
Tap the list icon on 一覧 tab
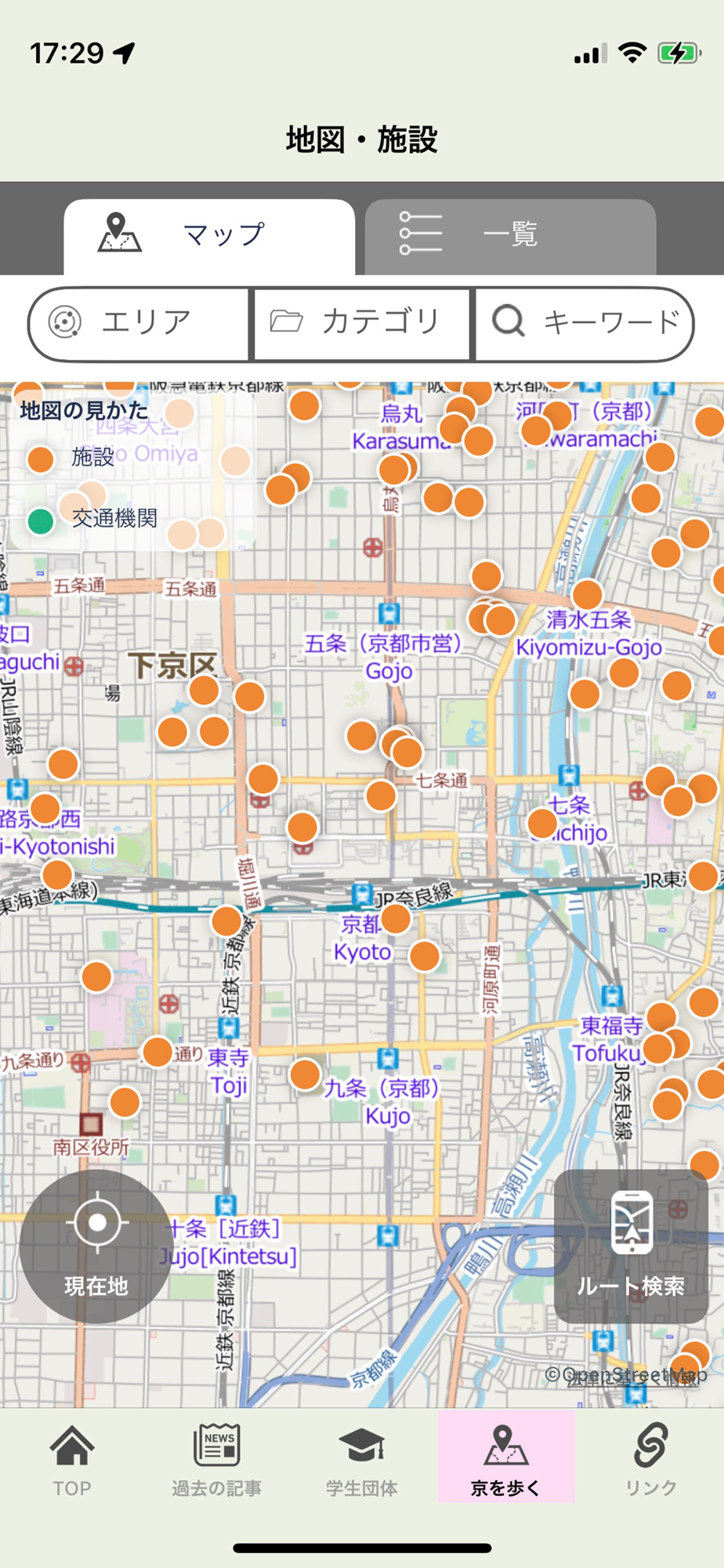421,233
